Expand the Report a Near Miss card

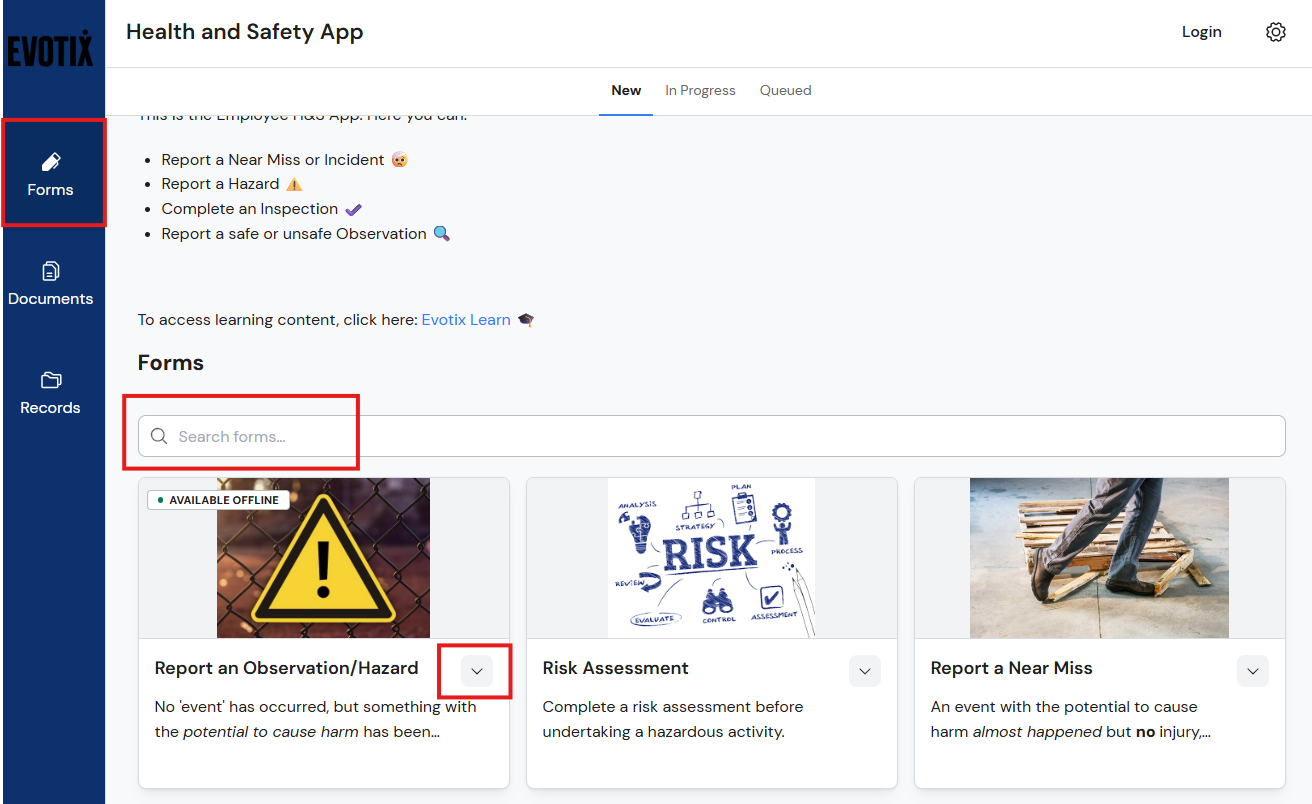click(1252, 671)
